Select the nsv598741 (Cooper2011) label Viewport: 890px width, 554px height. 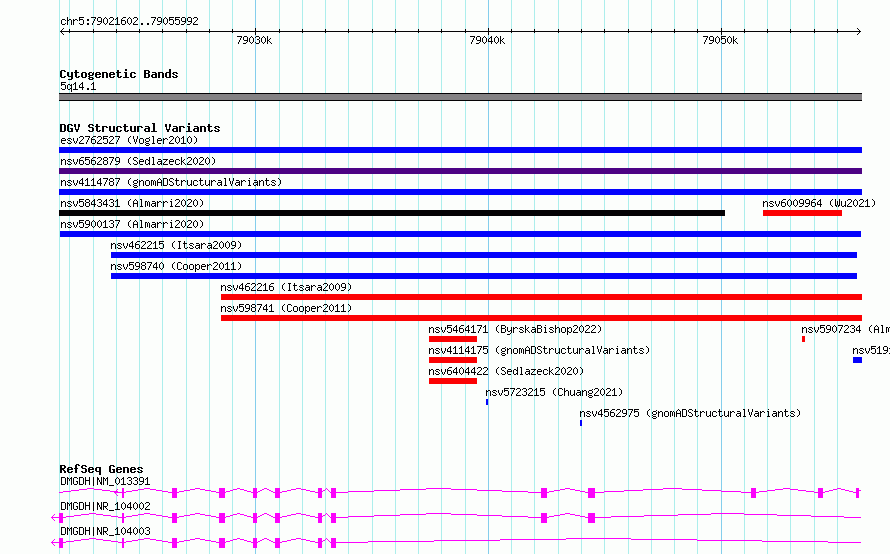coord(287,308)
